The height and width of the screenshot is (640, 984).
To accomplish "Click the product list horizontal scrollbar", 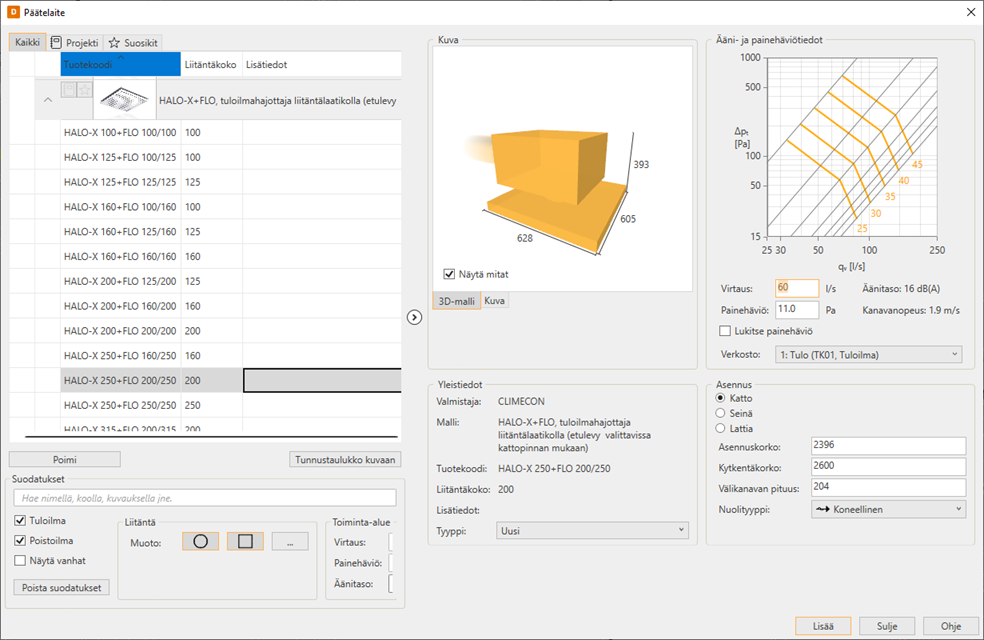I will [x=211, y=436].
